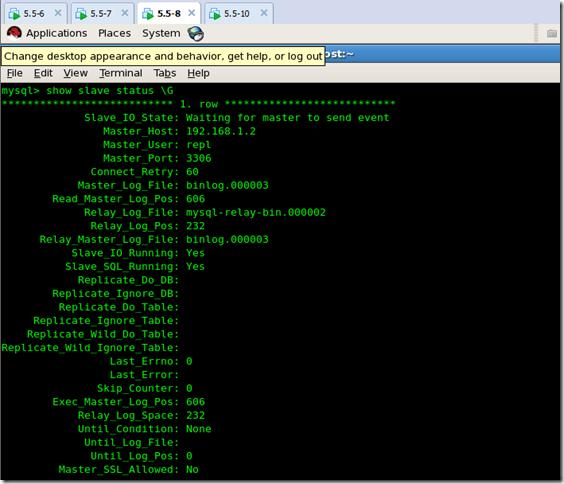Close the 5.5-7 tab
Viewport: 564px width, 484px height.
[x=124, y=13]
